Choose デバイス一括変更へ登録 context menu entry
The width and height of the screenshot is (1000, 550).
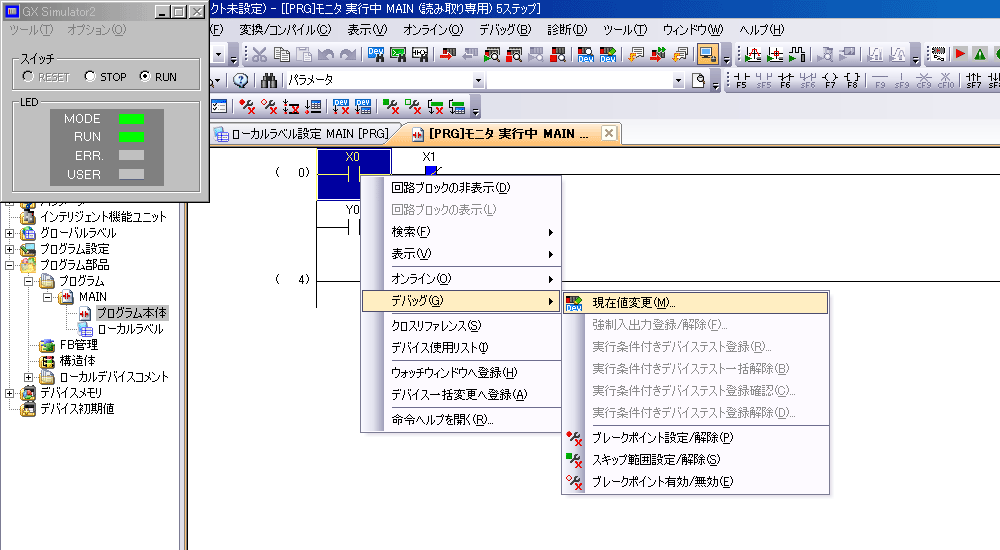click(461, 394)
